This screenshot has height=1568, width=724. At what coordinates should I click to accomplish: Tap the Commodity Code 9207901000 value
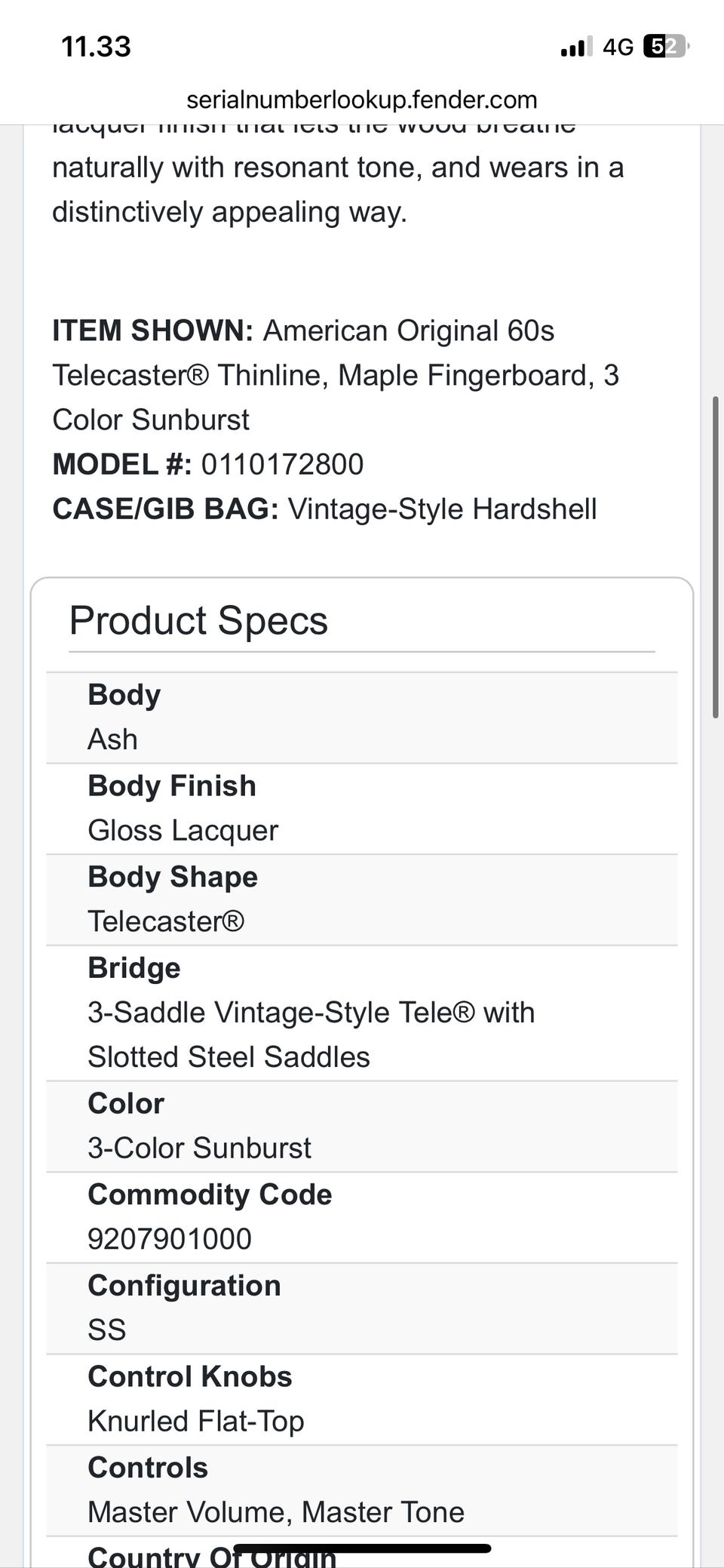click(x=170, y=1239)
